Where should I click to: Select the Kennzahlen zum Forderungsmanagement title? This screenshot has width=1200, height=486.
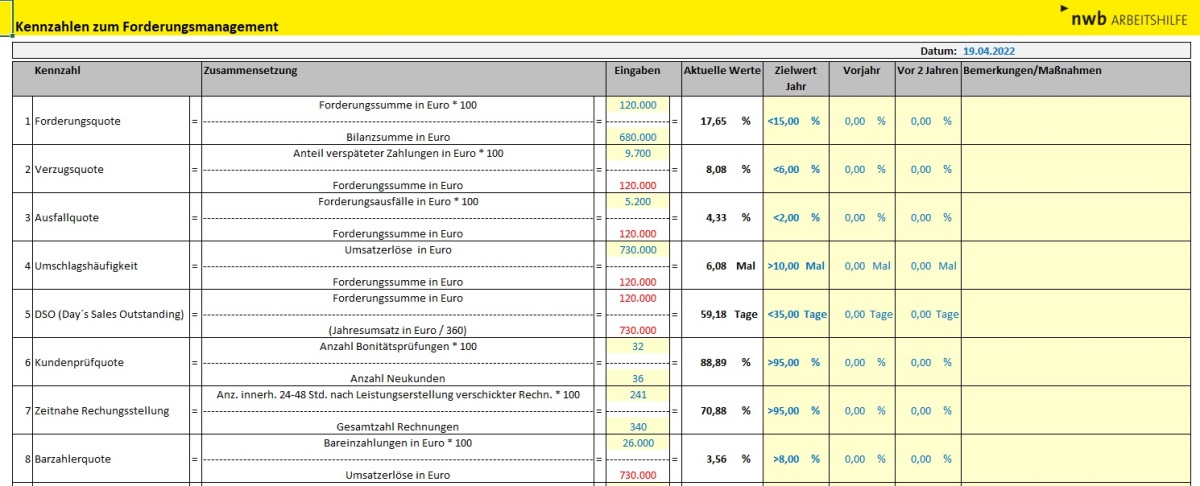pos(147,27)
